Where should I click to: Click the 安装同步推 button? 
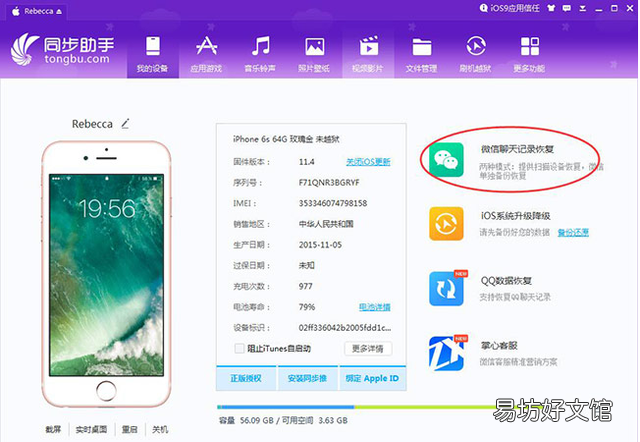pyautogui.click(x=307, y=378)
